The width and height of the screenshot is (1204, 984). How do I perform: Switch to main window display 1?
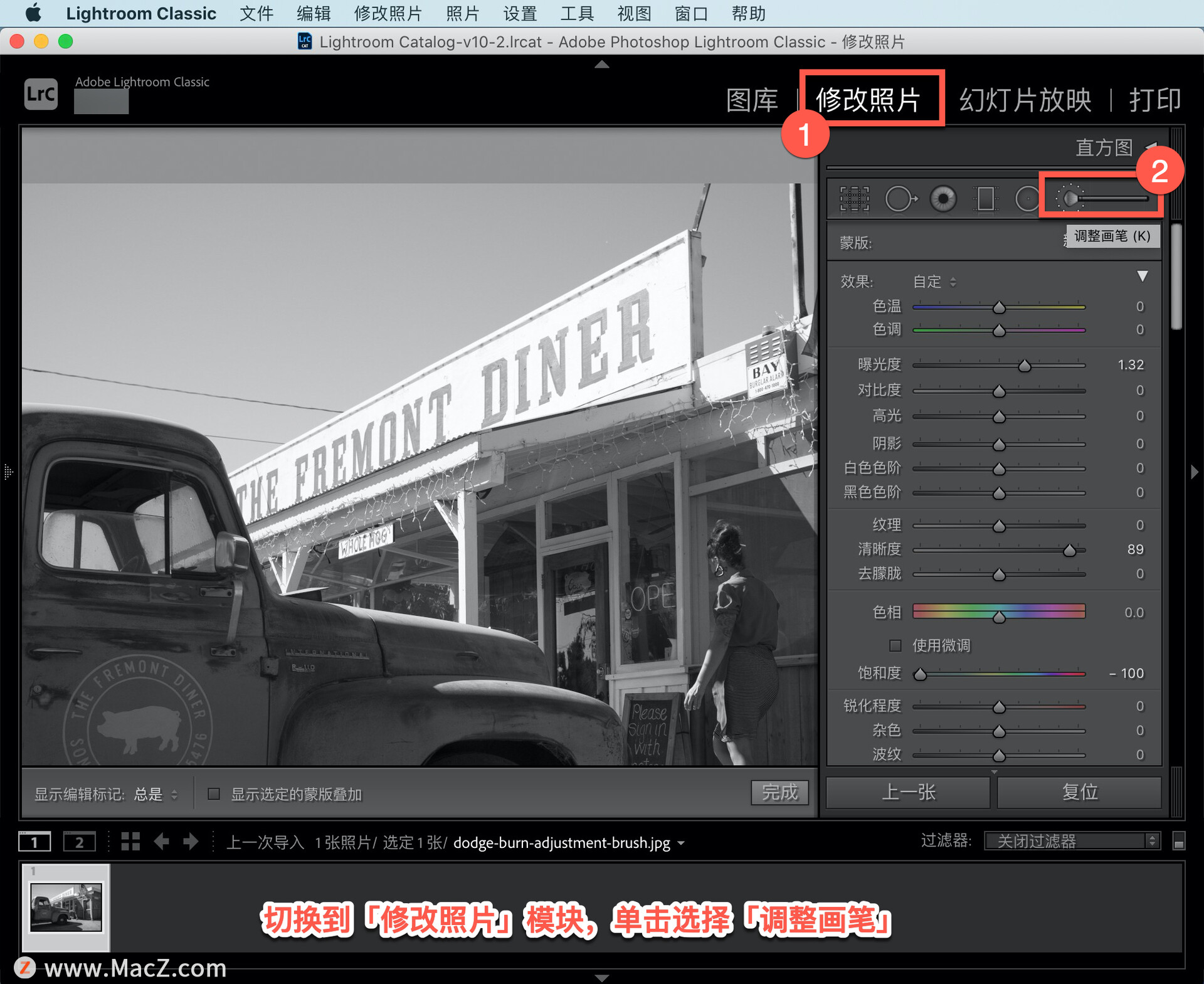click(34, 842)
